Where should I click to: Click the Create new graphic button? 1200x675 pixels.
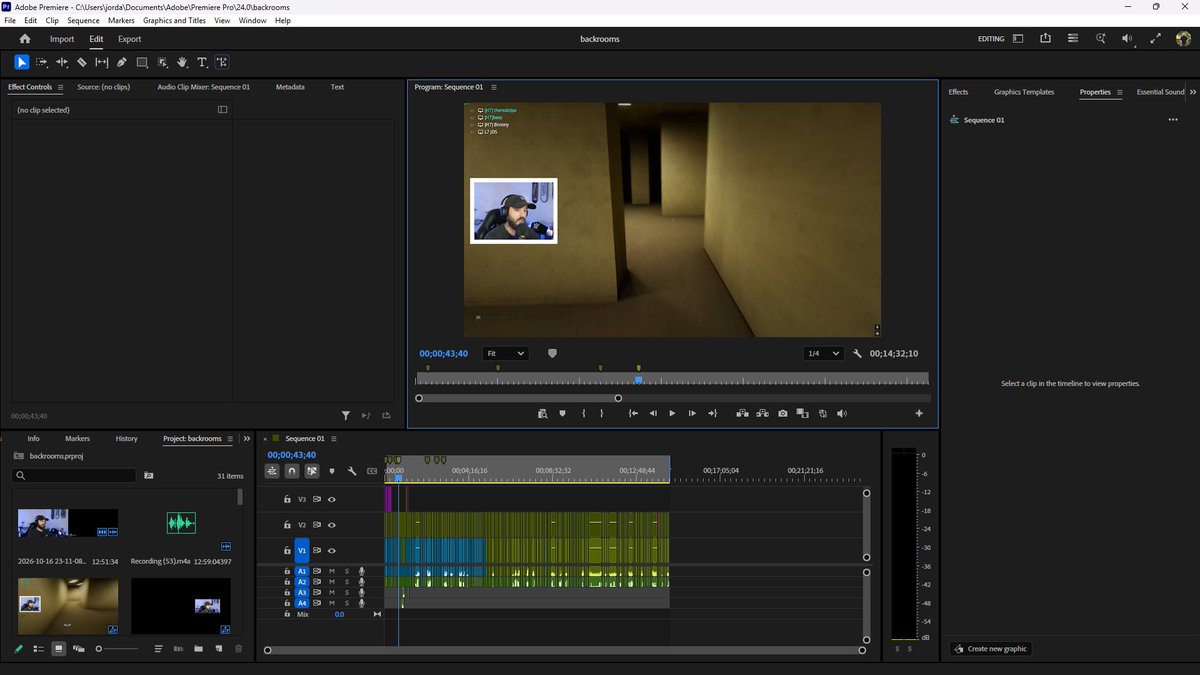pyautogui.click(x=990, y=649)
